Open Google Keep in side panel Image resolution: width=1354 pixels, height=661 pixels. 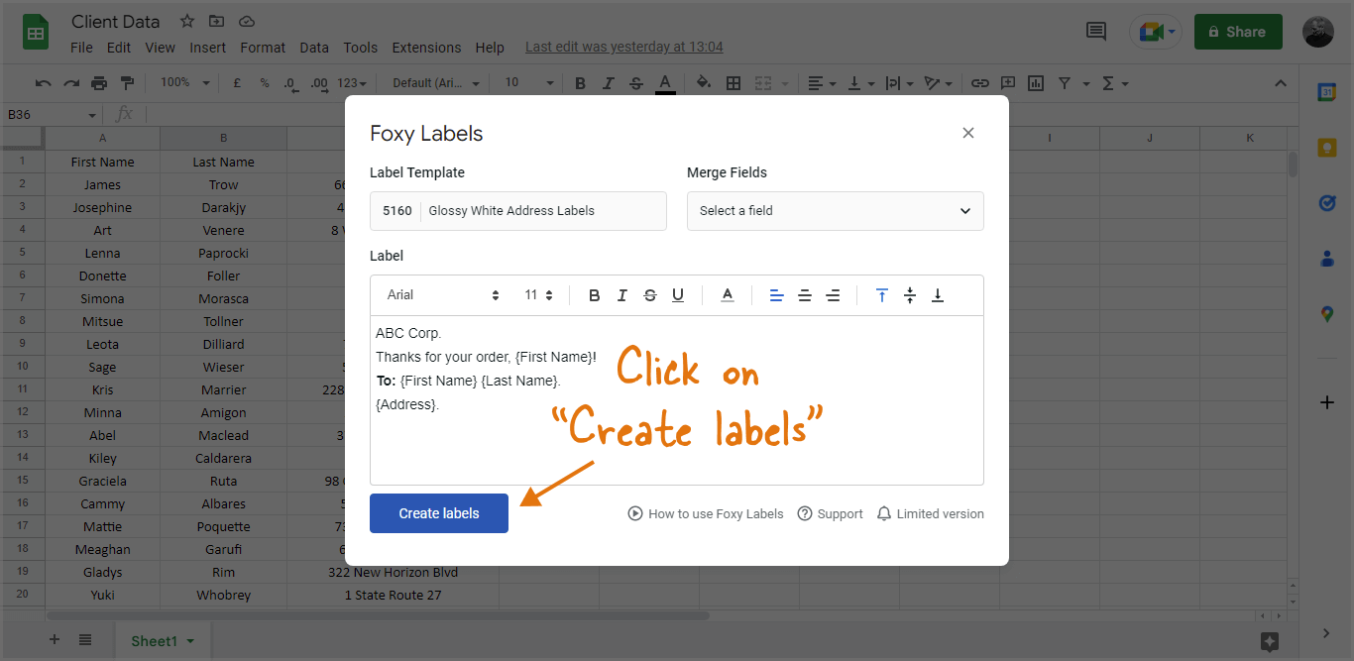pos(1327,148)
